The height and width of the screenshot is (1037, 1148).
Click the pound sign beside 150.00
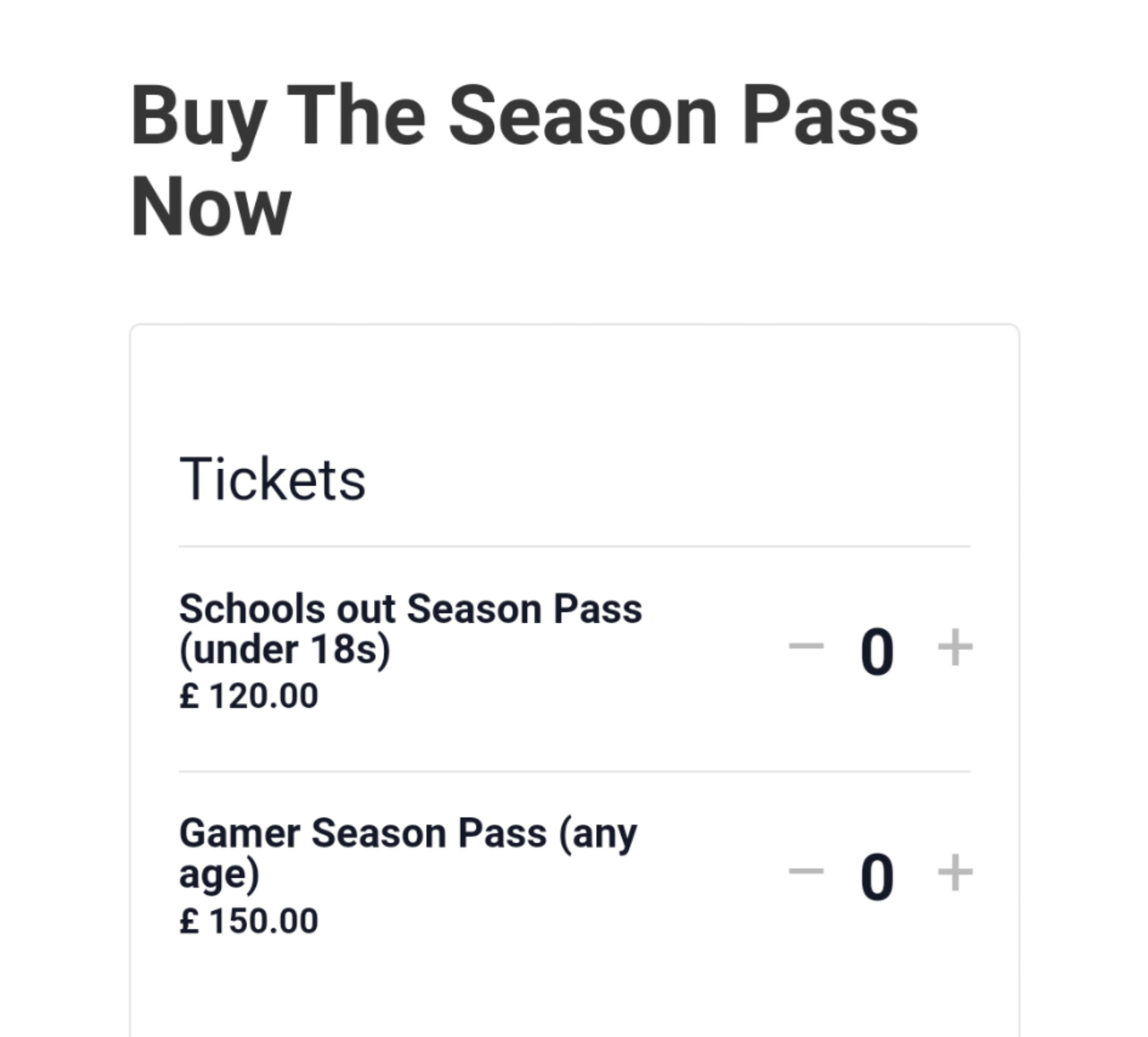click(x=188, y=921)
